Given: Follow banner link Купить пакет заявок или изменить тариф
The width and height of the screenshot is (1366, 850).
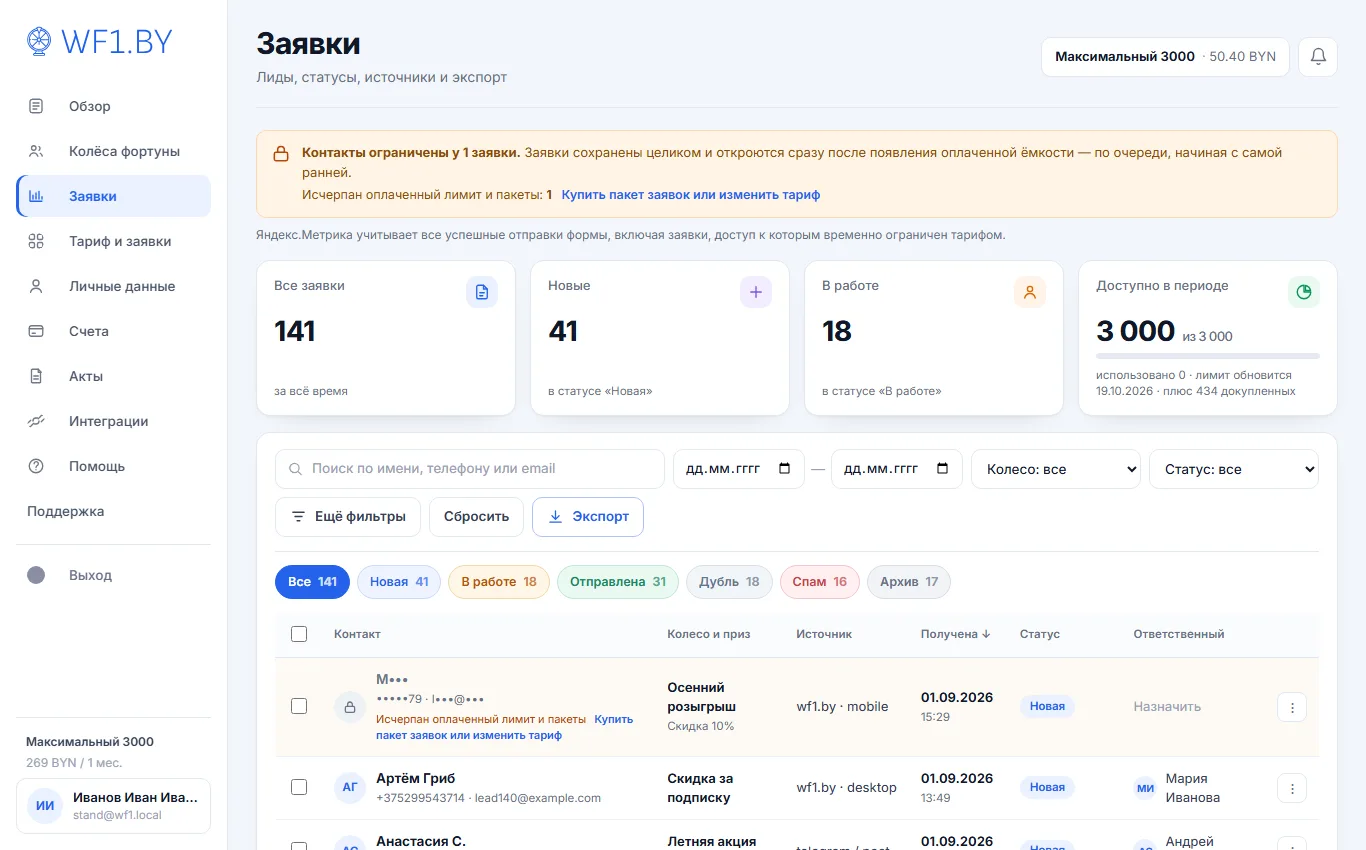Looking at the screenshot, I should [691, 195].
